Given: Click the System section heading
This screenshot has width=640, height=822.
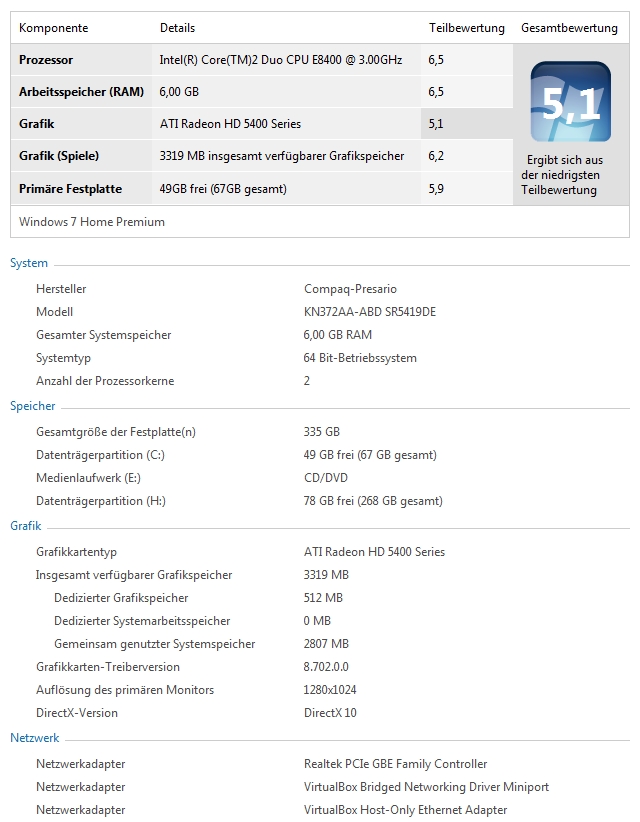Looking at the screenshot, I should pyautogui.click(x=29, y=263).
